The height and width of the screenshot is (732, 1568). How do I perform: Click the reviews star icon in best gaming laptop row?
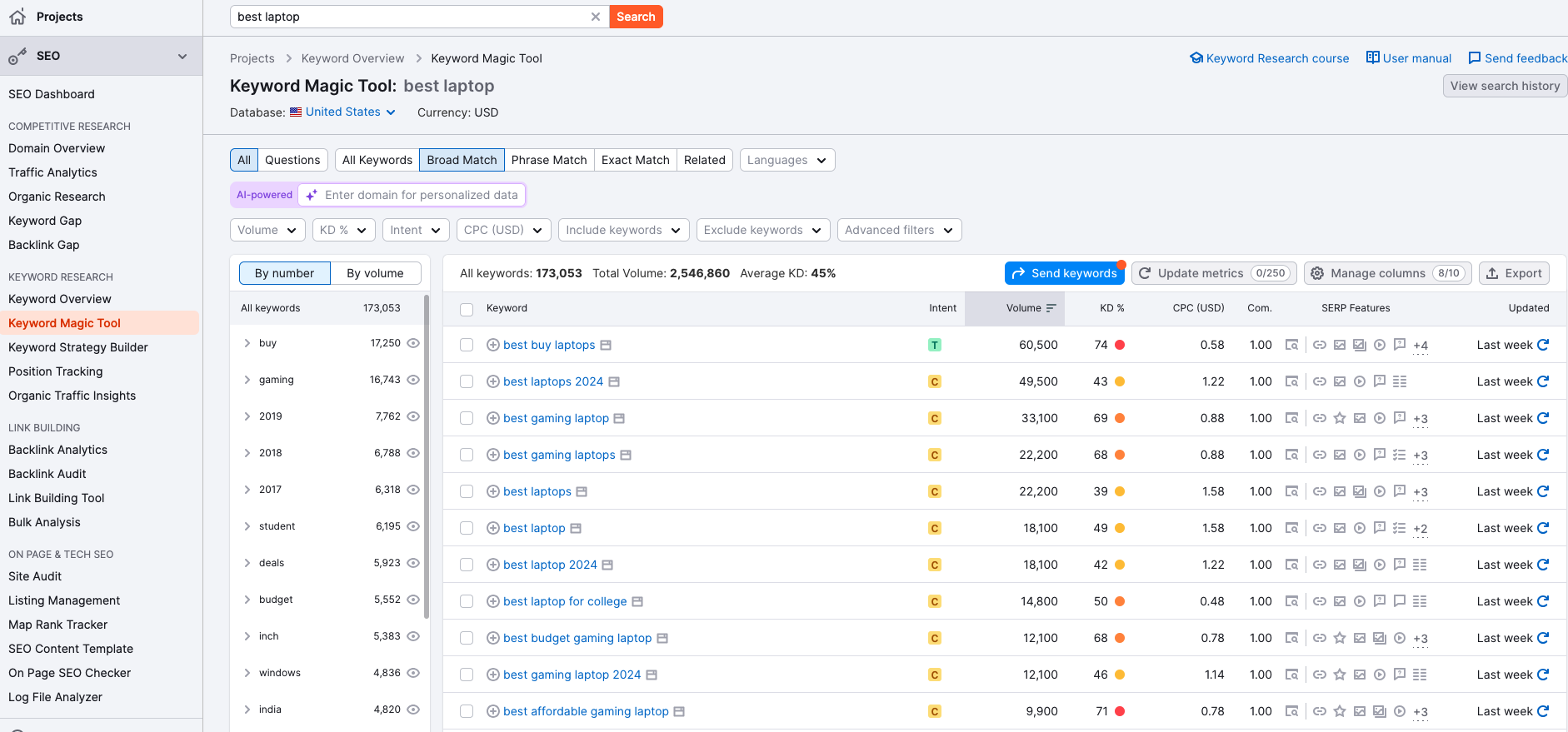pyautogui.click(x=1340, y=418)
